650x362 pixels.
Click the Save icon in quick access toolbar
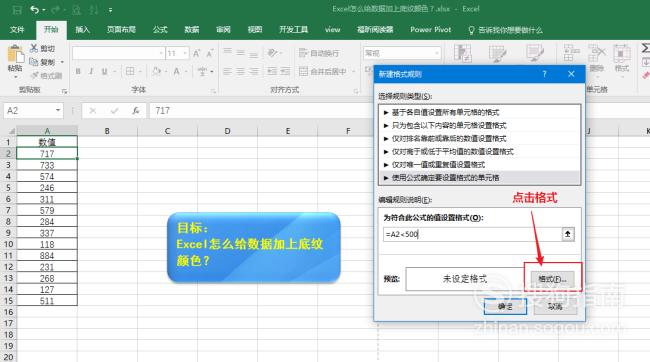click(17, 10)
